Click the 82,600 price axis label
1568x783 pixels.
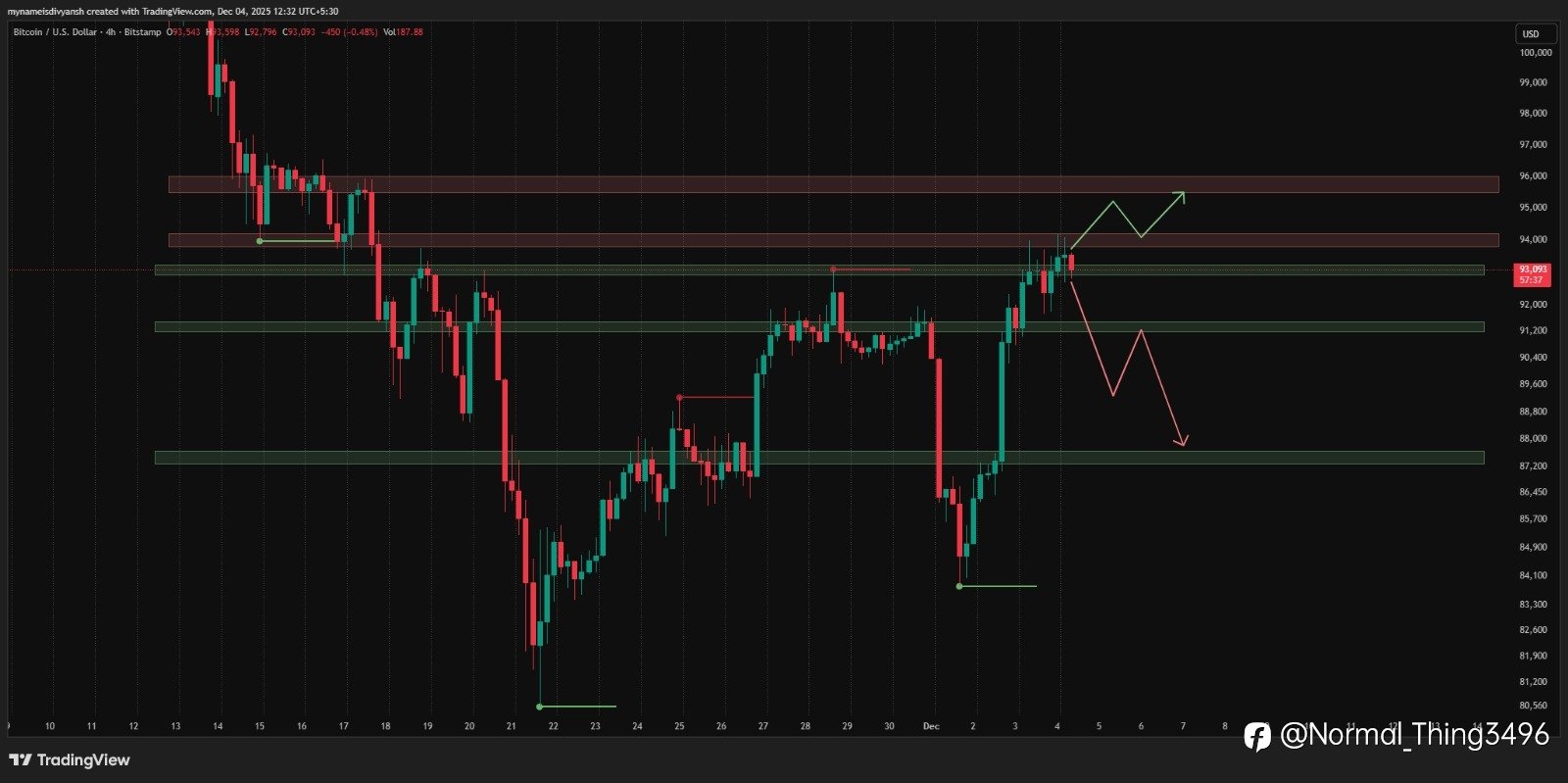click(1534, 629)
